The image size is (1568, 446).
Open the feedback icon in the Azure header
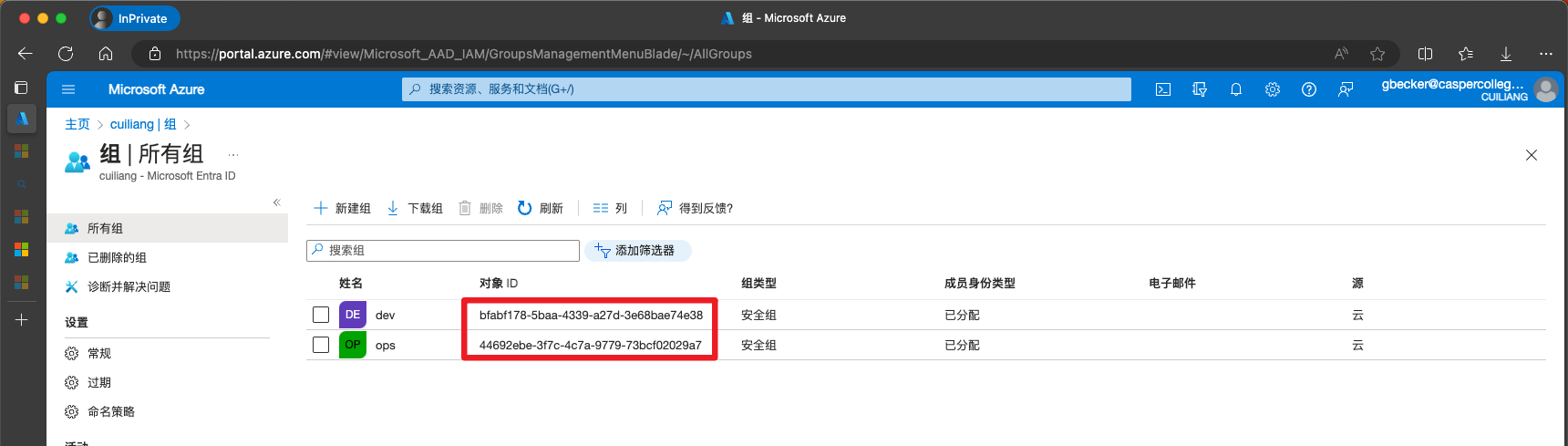[x=1346, y=89]
